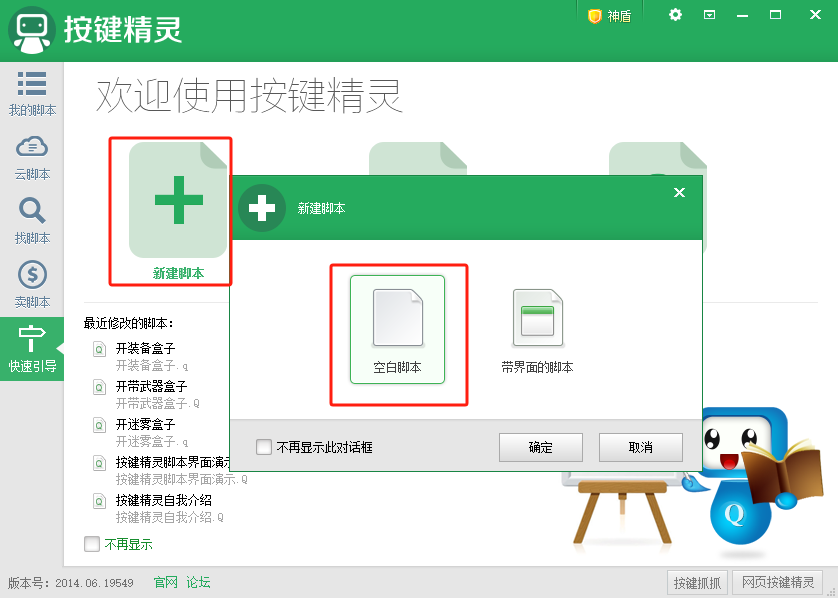Open the 论坛 link
Image resolution: width=838 pixels, height=598 pixels.
tap(198, 582)
